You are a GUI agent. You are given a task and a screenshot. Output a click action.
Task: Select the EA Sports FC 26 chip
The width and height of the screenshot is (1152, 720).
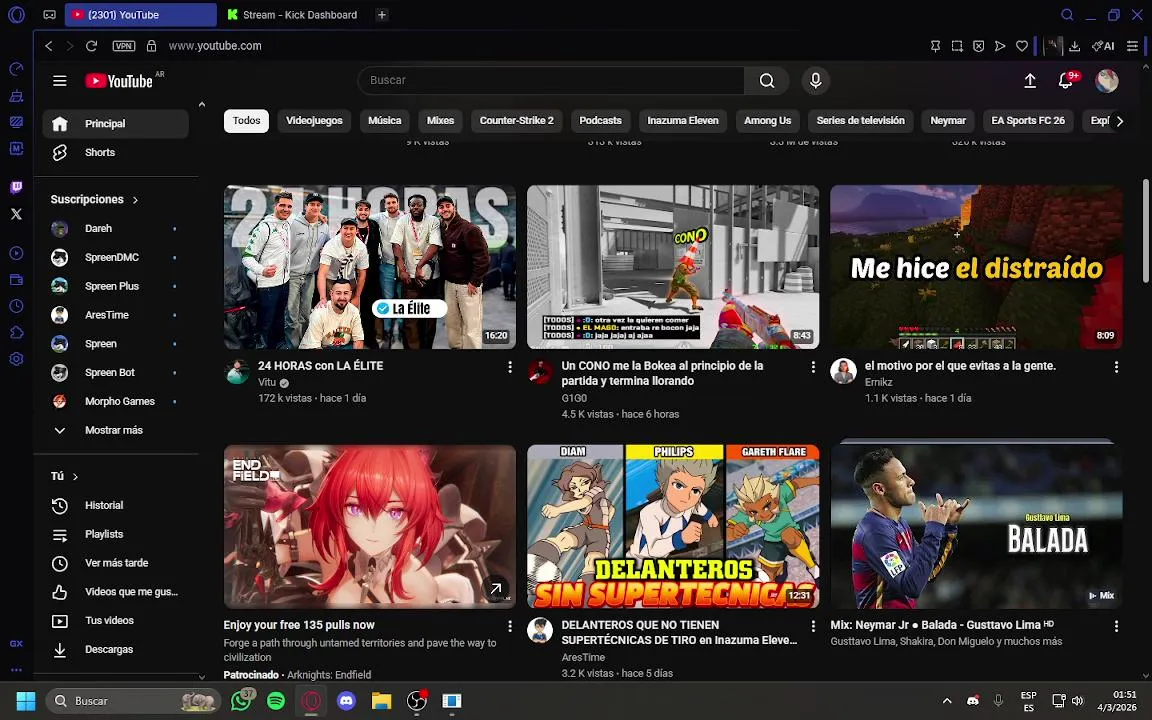coord(1028,120)
